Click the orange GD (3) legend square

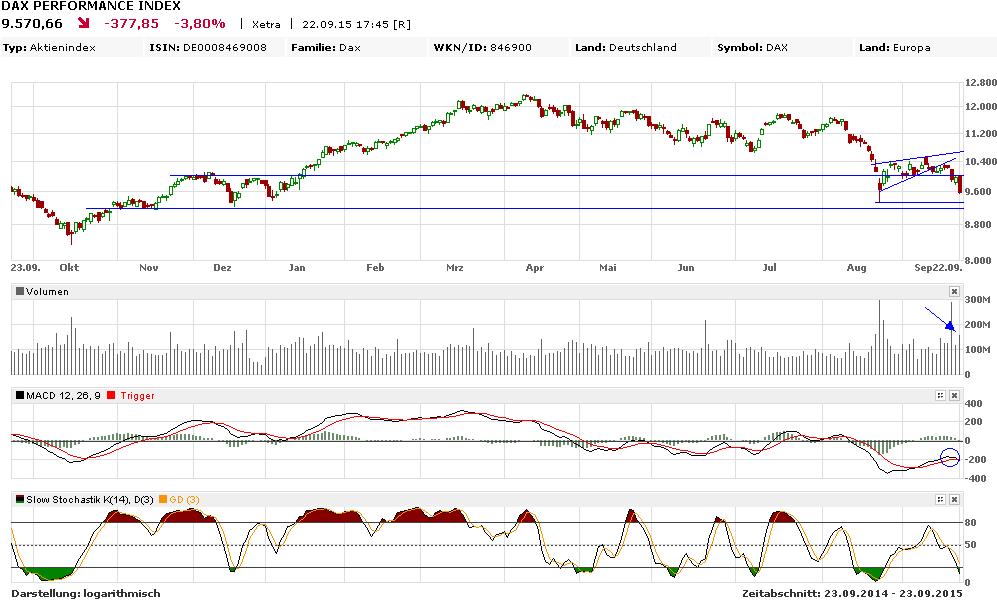coord(163,500)
